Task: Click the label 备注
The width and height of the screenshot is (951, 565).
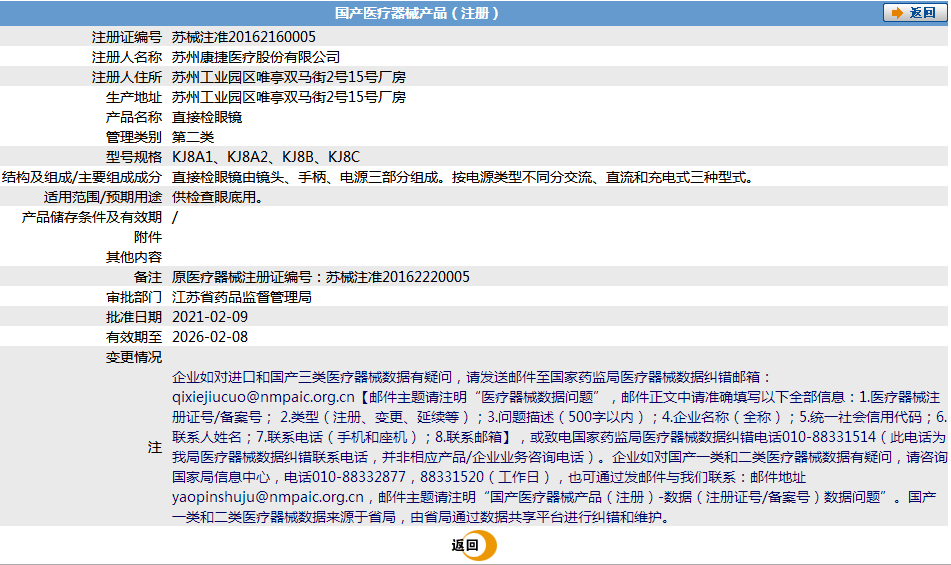Action: (x=148, y=277)
